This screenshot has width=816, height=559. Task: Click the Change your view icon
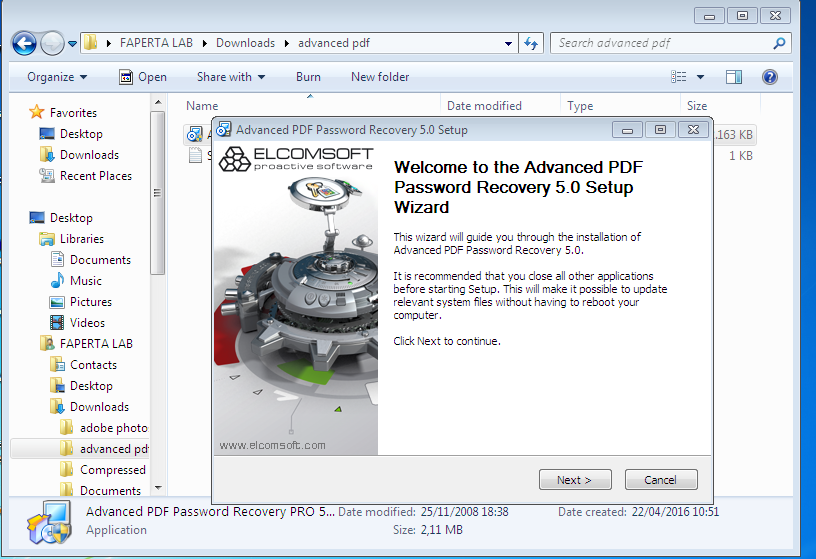pos(679,77)
